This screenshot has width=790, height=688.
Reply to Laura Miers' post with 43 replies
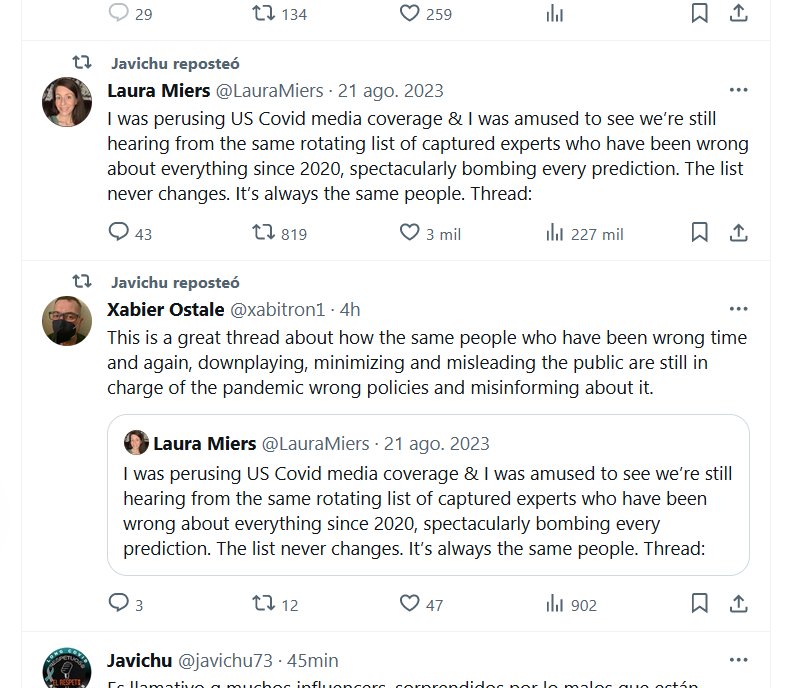[x=119, y=233]
